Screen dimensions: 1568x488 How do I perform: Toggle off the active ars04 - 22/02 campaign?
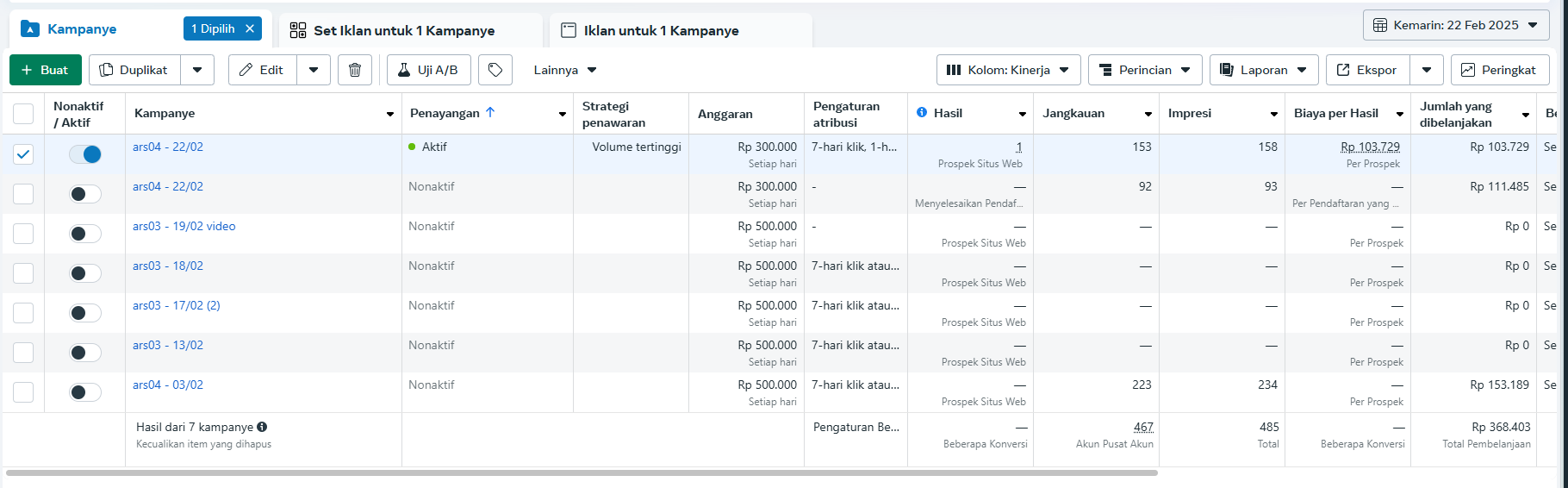coord(85,154)
